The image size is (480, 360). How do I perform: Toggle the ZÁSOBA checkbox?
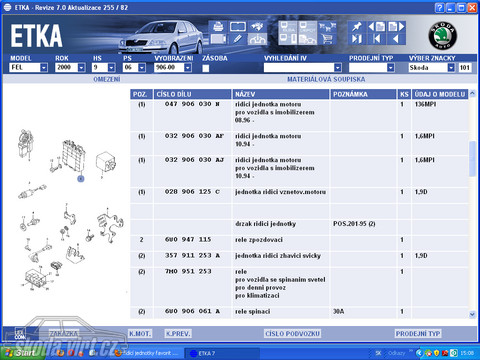pyautogui.click(x=206, y=68)
